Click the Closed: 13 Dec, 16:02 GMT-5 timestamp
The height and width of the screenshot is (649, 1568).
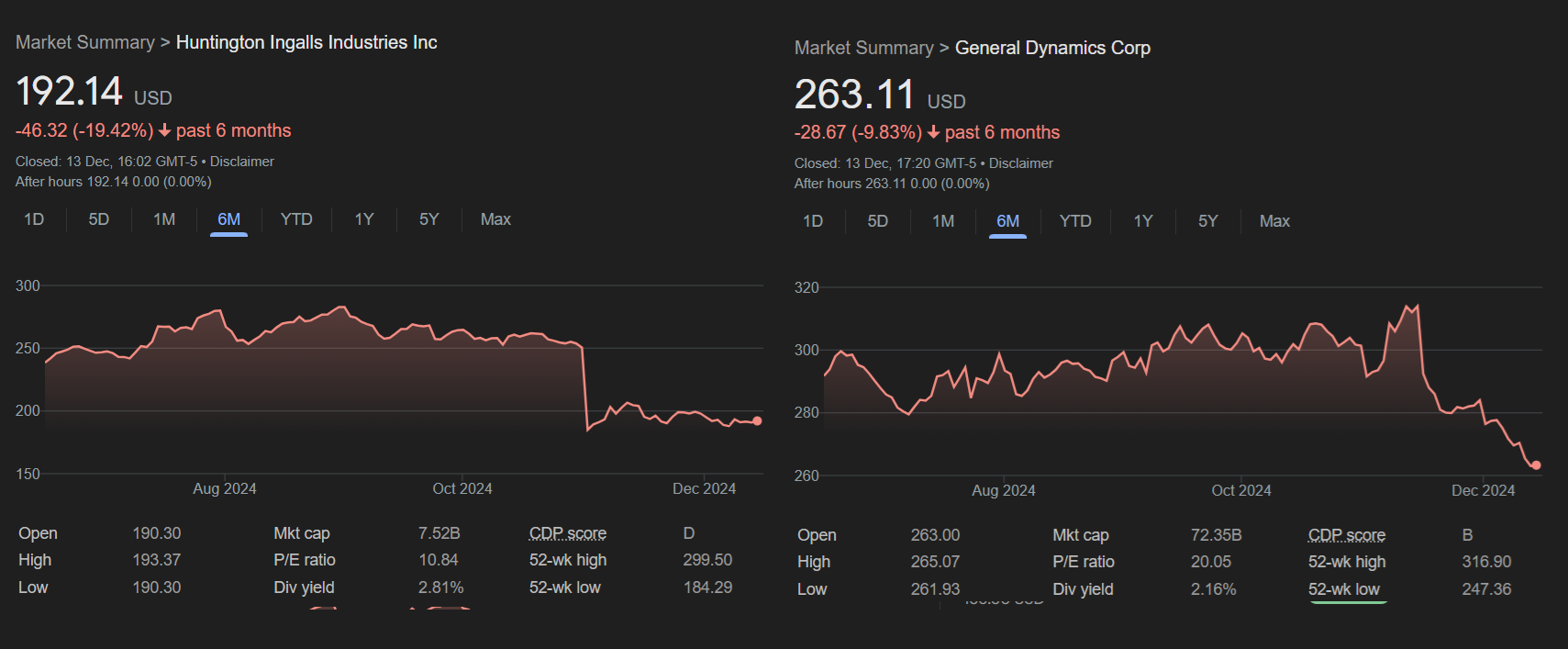tap(106, 162)
